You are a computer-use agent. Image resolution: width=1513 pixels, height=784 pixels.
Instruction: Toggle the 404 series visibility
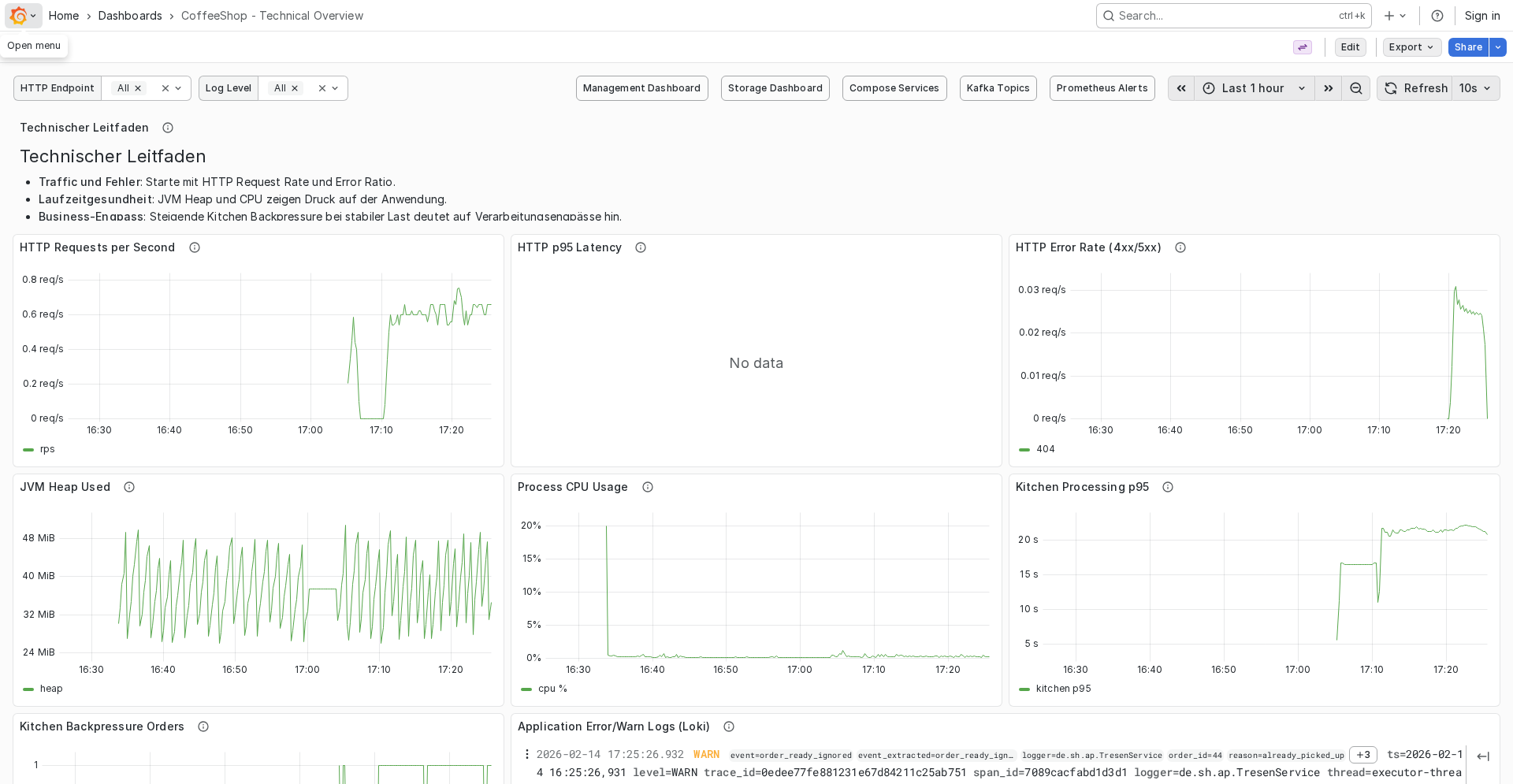tap(1045, 449)
